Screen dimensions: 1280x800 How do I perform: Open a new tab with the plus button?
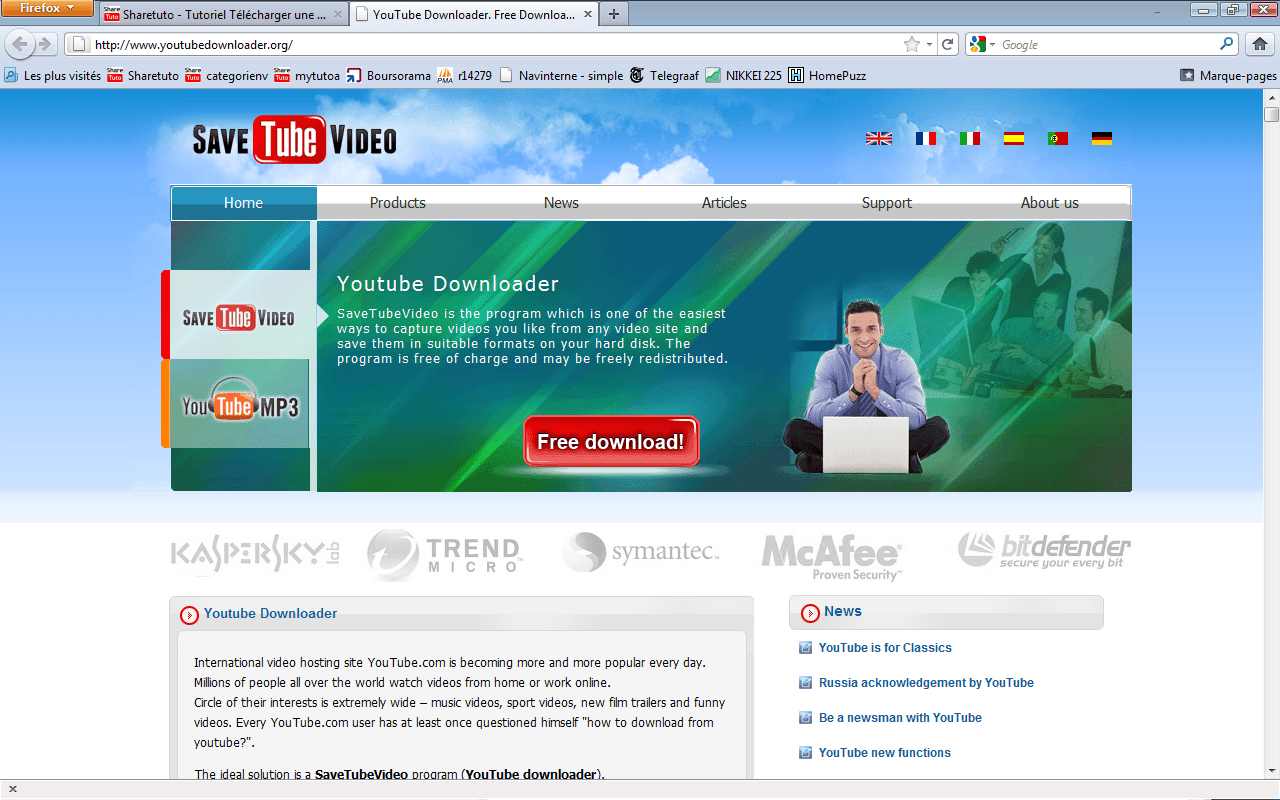[613, 14]
